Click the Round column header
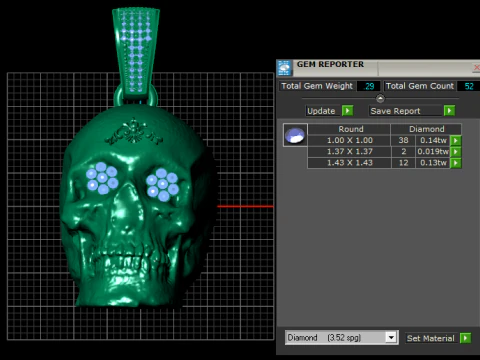Image resolution: width=480 pixels, height=360 pixels. (x=349, y=129)
